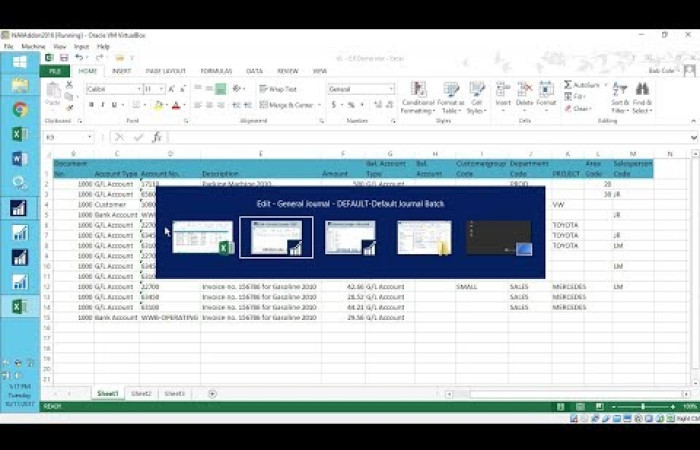
Task: Add a new sheet with plus icon
Action: pyautogui.click(x=212, y=393)
